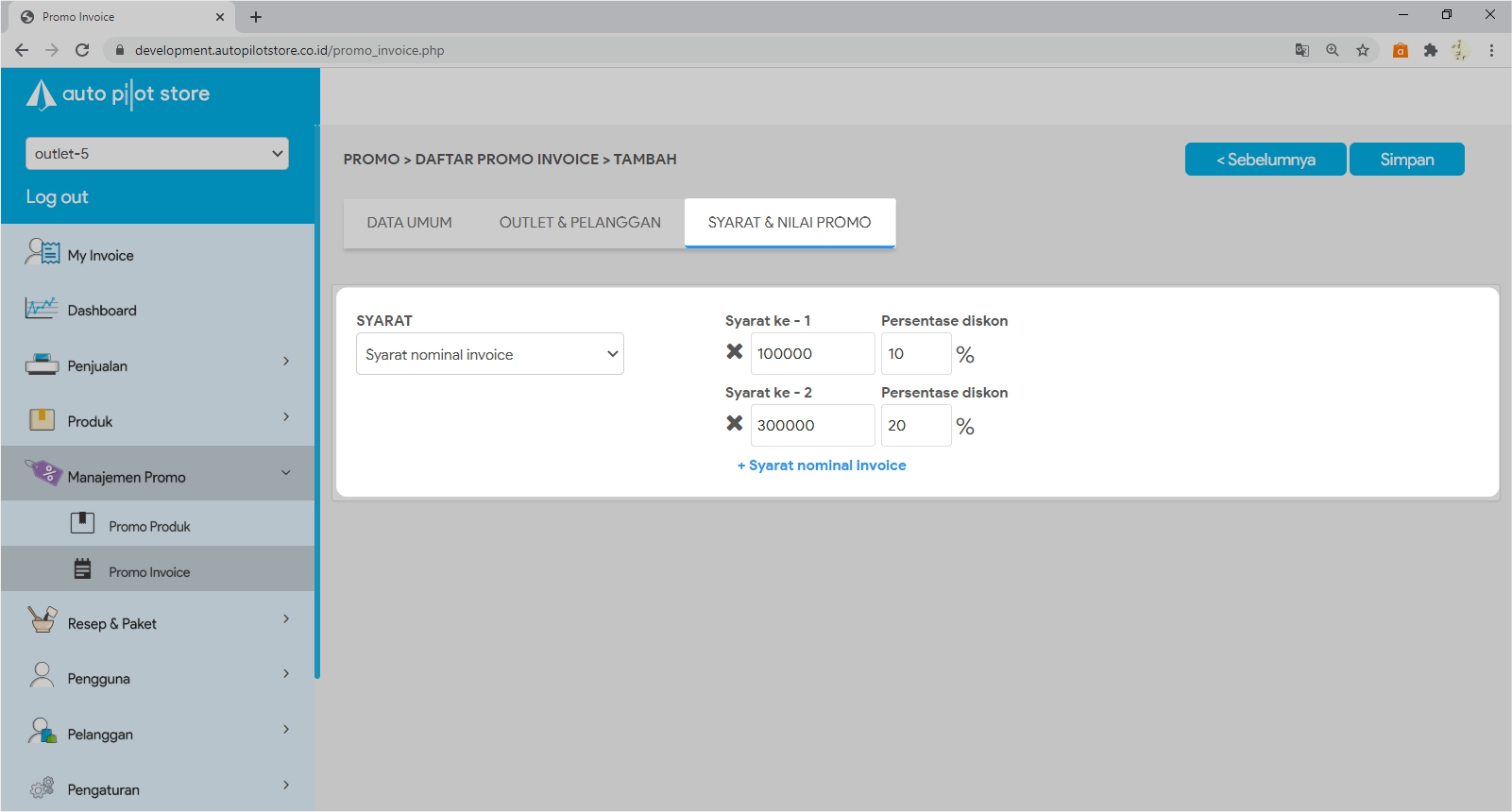Bookmark this page with star icon

pos(1363,51)
